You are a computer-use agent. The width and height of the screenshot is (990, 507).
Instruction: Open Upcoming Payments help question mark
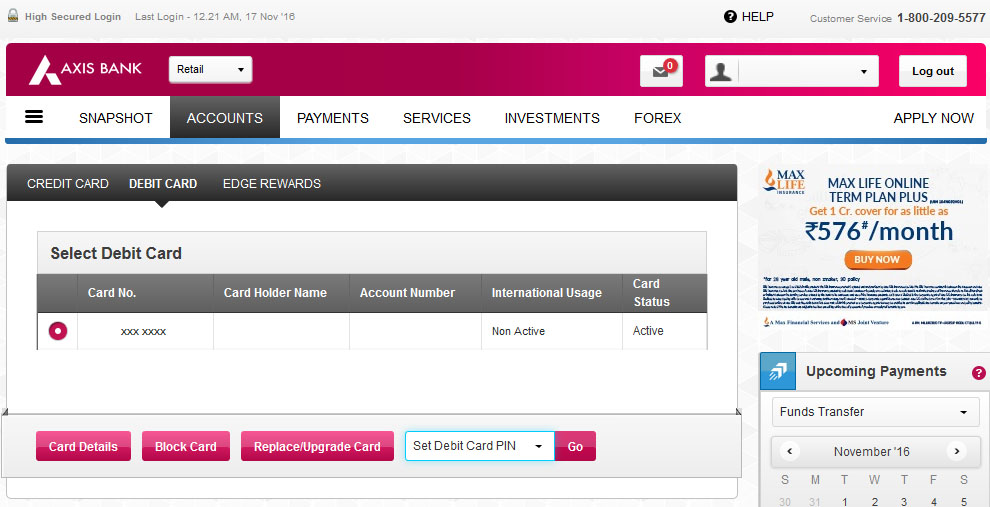(979, 373)
